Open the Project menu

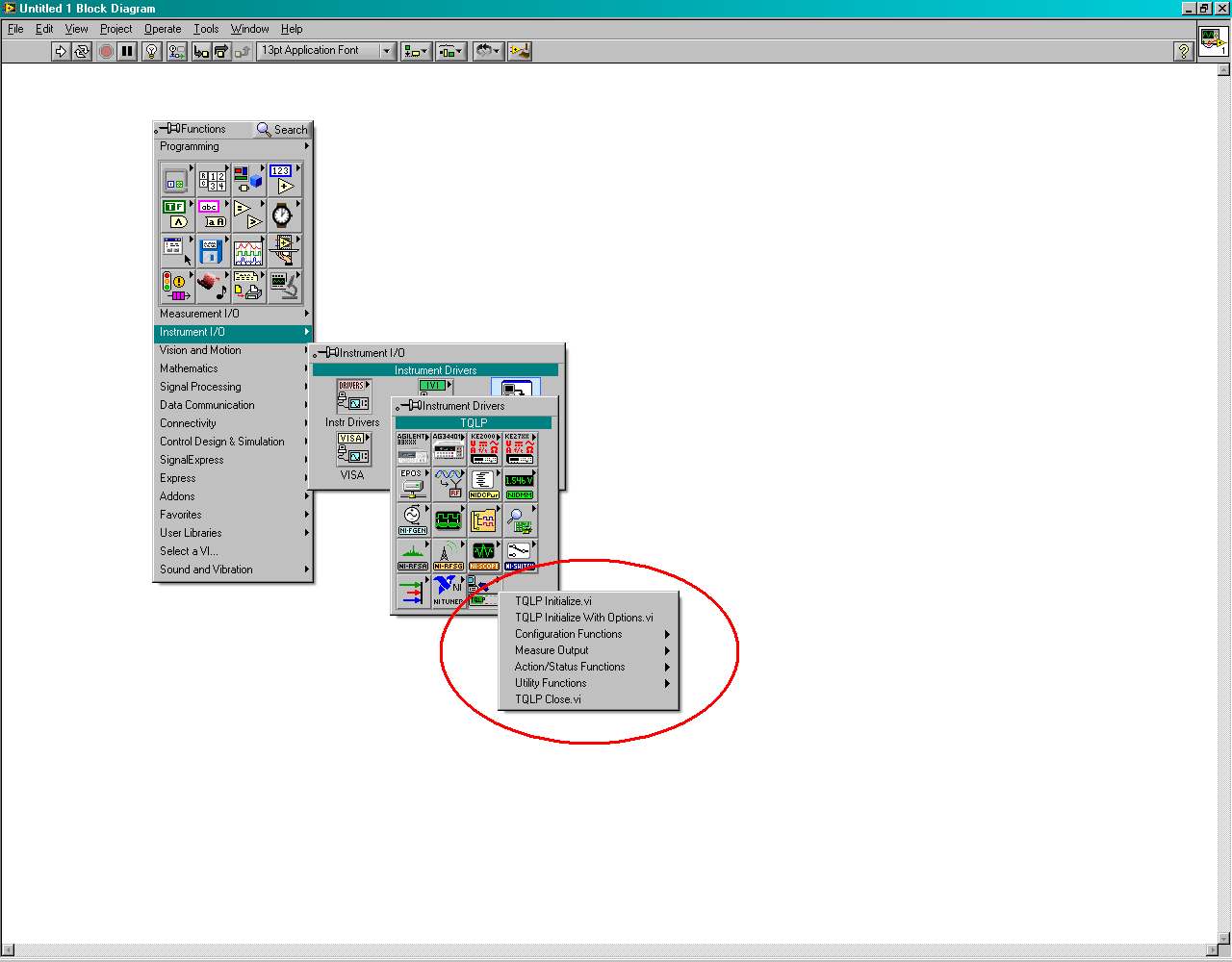116,29
